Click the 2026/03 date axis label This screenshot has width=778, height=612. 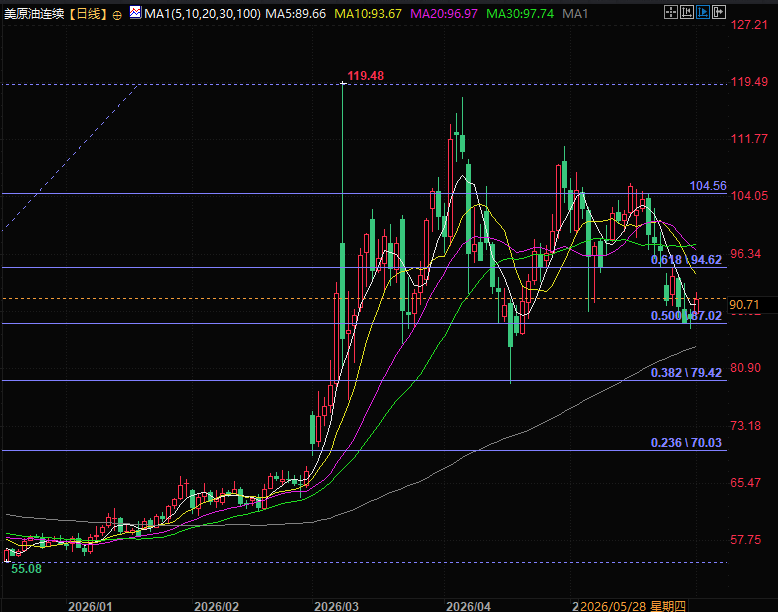coord(336,606)
